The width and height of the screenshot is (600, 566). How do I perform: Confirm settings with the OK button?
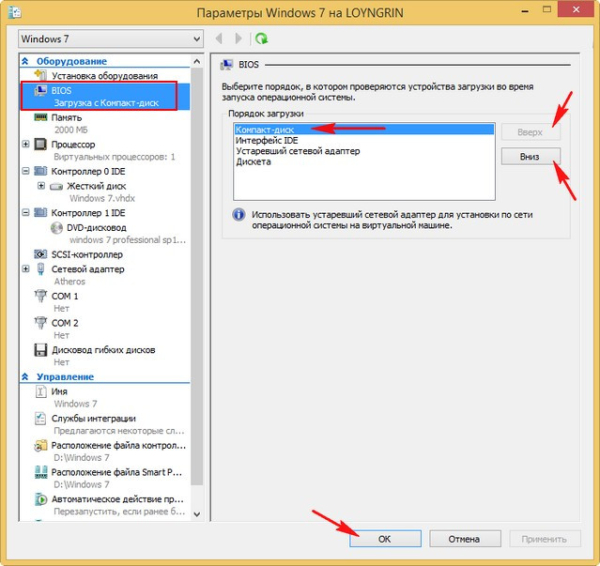point(386,539)
